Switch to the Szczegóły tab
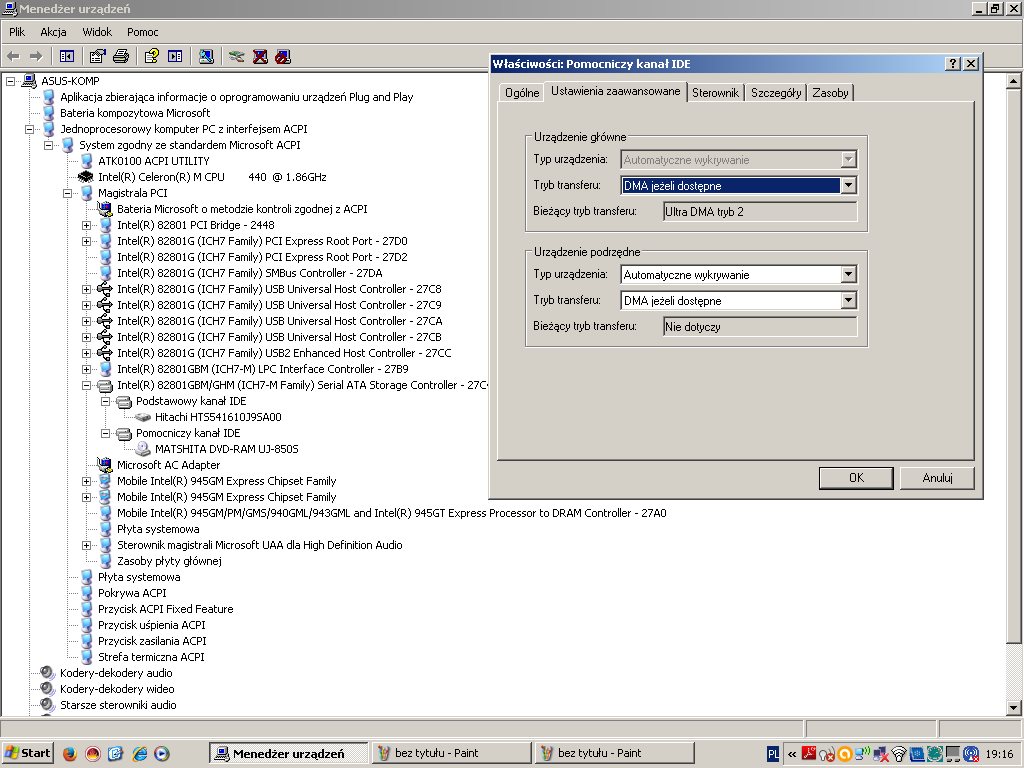The image size is (1024, 768). click(x=776, y=93)
